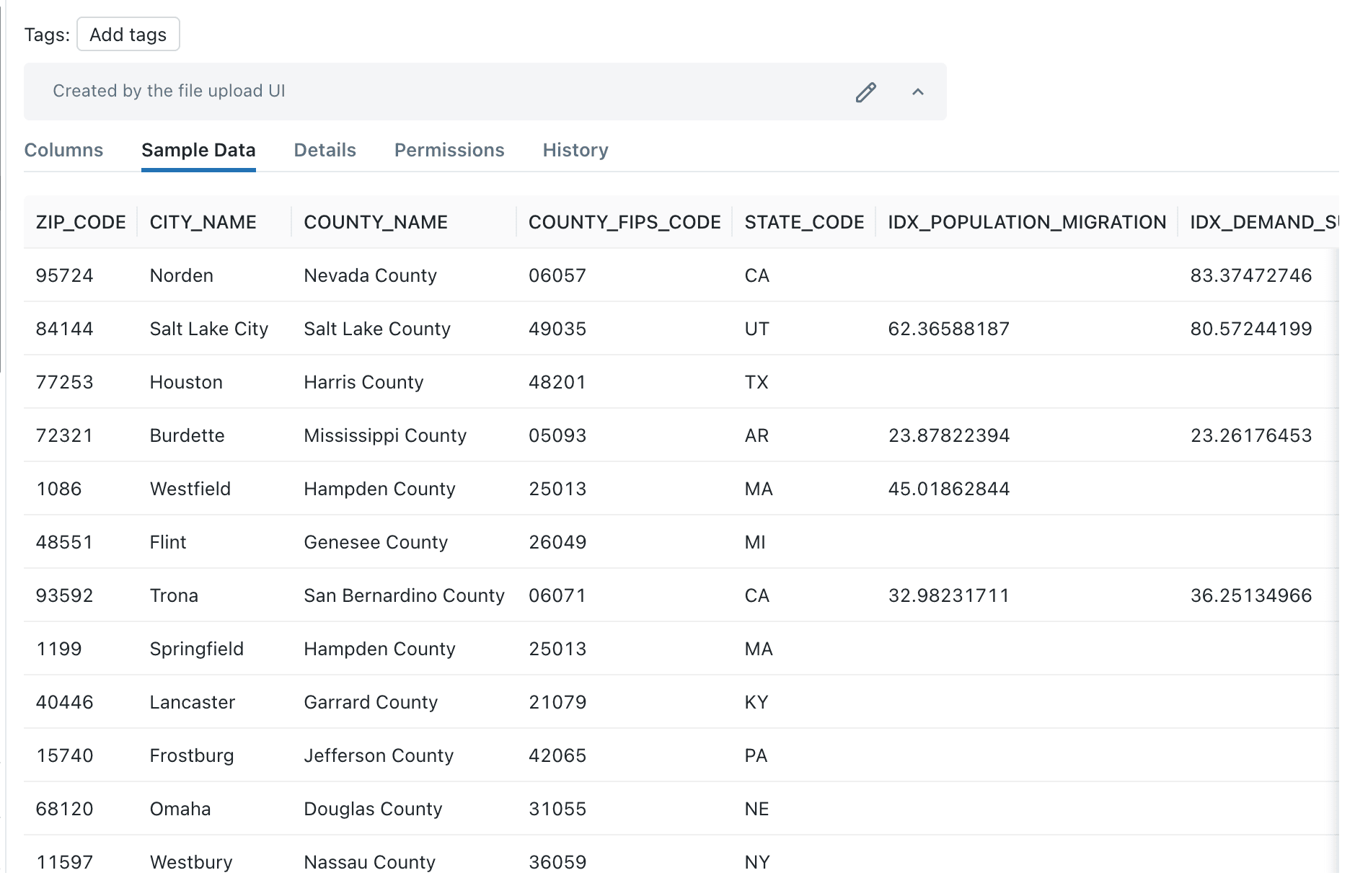Open the Permissions tab
The image size is (1368, 896).
tap(449, 150)
